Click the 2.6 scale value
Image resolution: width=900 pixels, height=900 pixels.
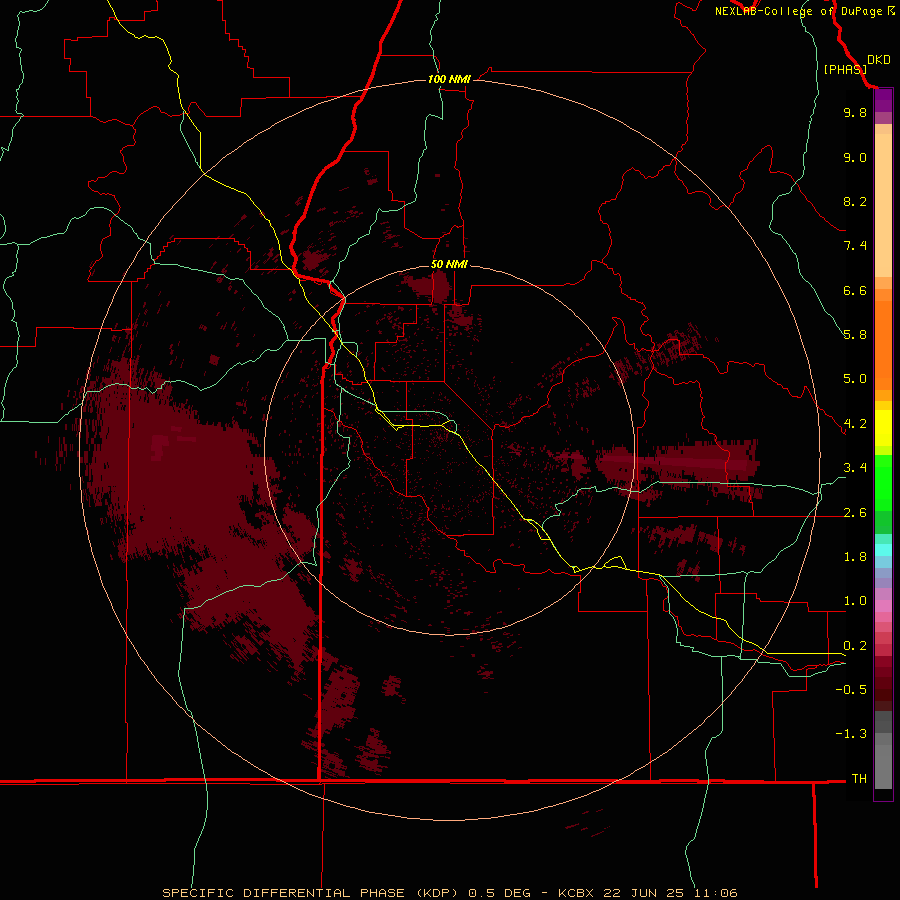click(855, 513)
